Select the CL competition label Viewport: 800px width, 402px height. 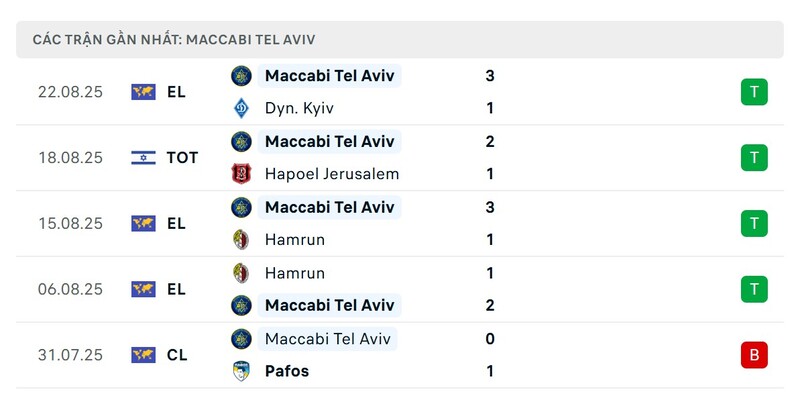[x=177, y=355]
